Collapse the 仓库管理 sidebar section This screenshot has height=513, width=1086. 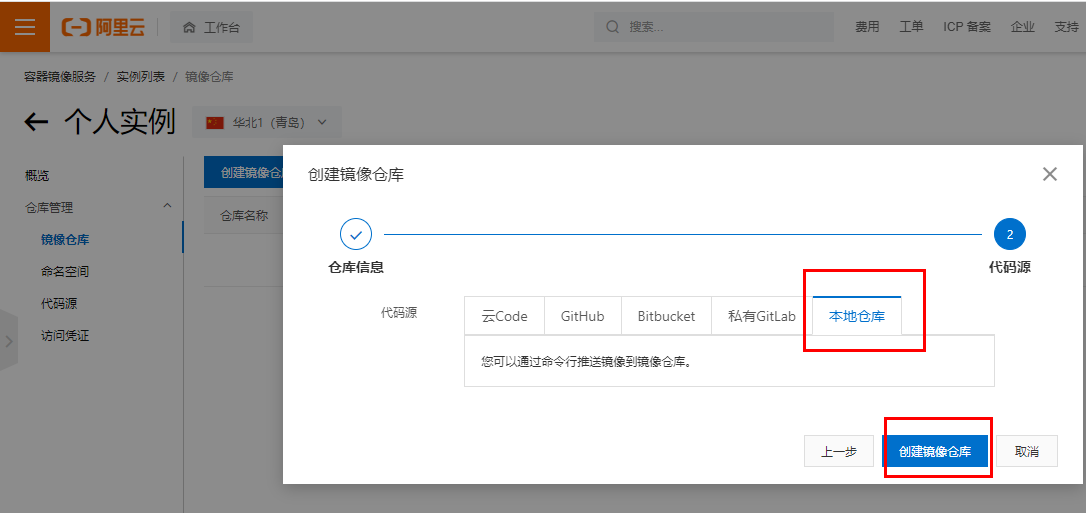tap(167, 206)
